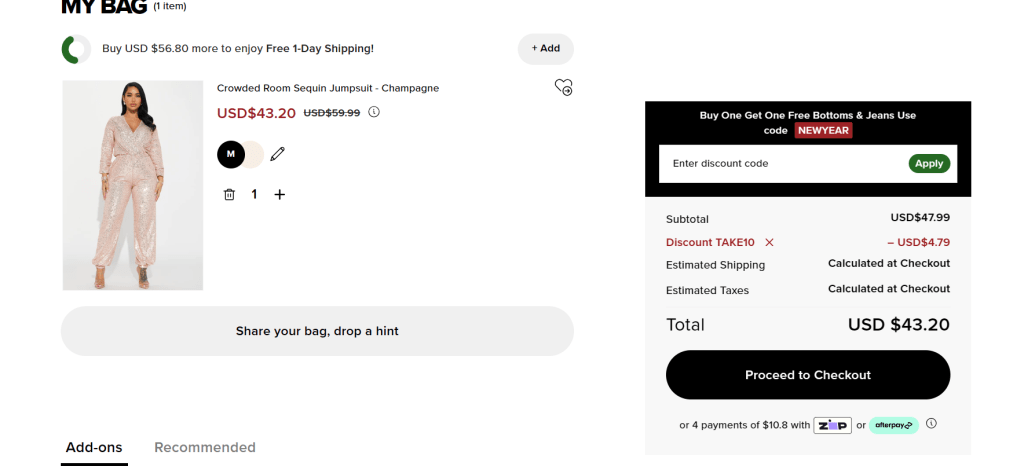This screenshot has width=1024, height=466.
Task: Increase quantity with the plus icon
Action: click(280, 194)
